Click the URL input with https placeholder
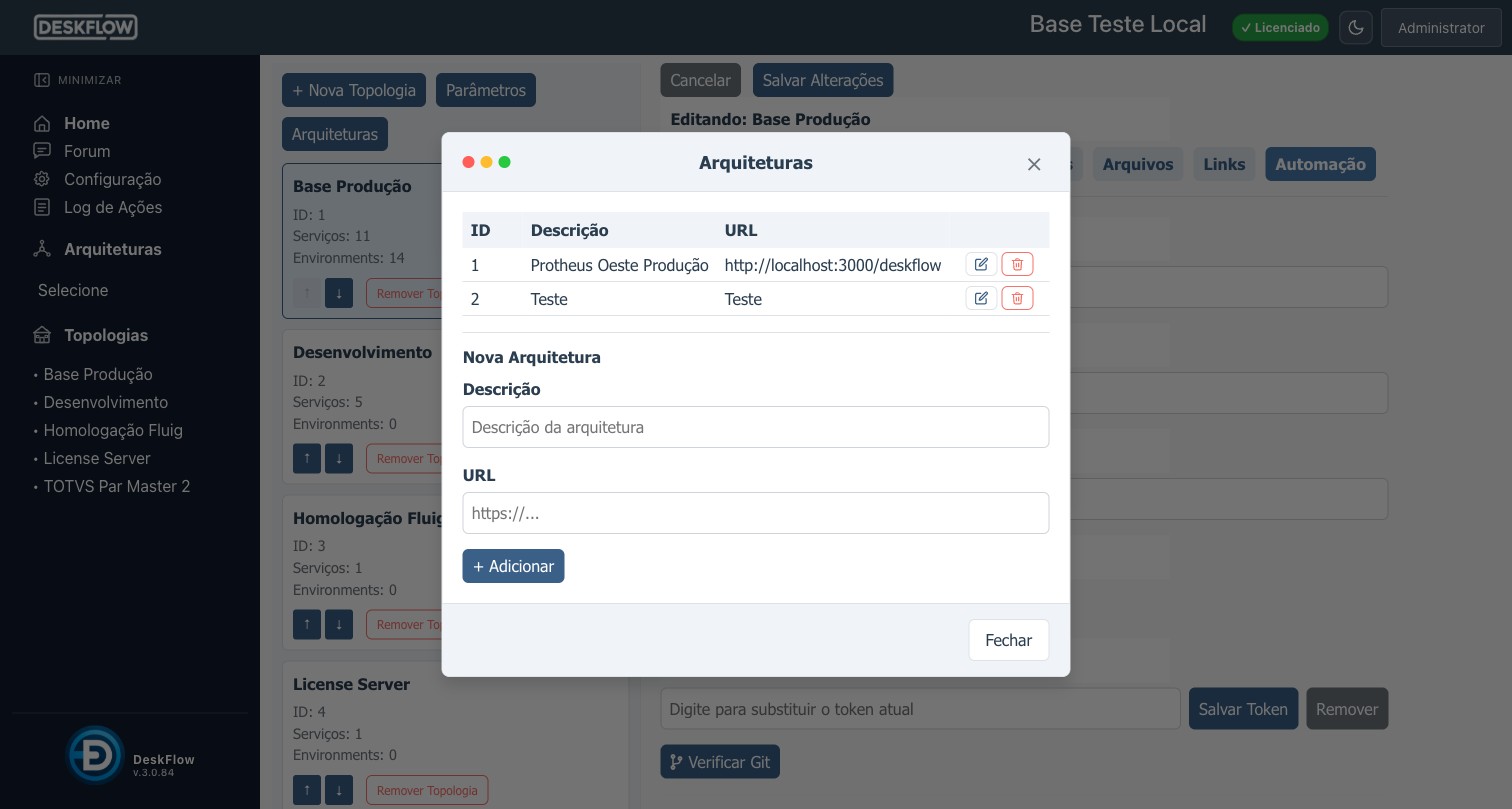The width and height of the screenshot is (1512, 809). (756, 513)
